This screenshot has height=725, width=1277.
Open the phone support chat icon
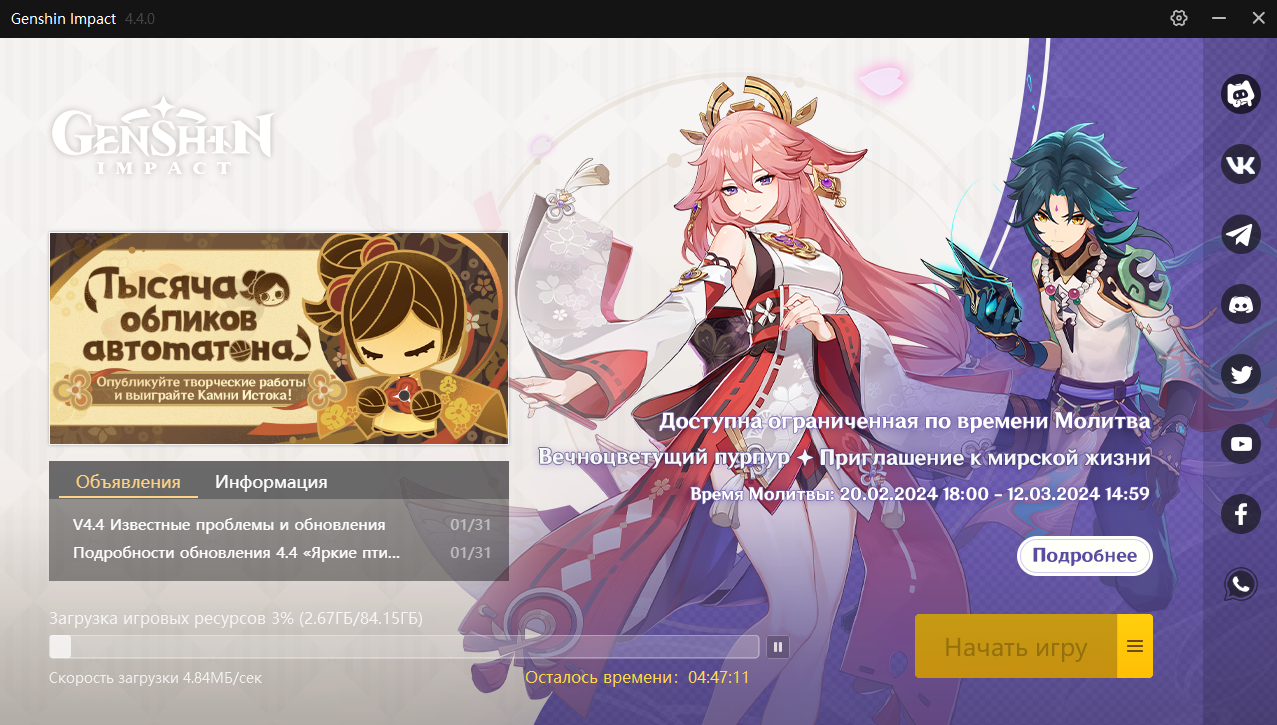[1241, 584]
